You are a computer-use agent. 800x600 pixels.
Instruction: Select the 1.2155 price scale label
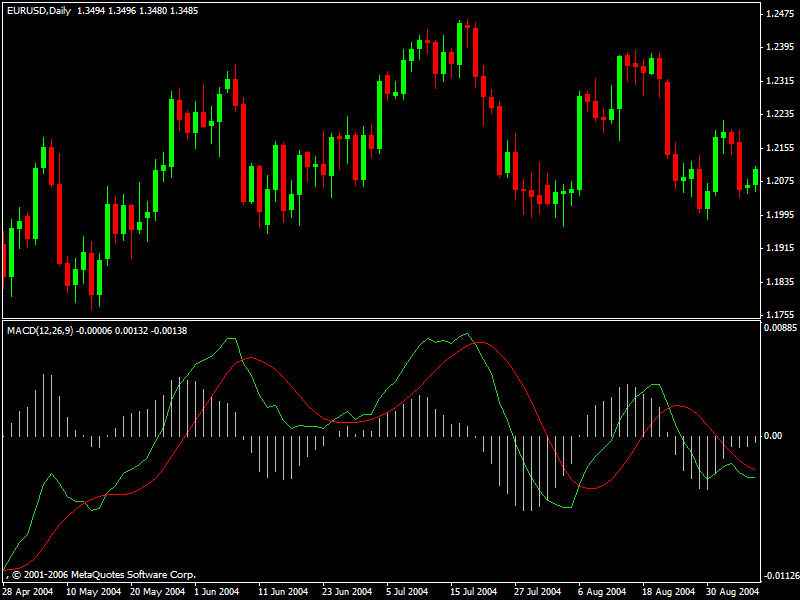[780, 147]
